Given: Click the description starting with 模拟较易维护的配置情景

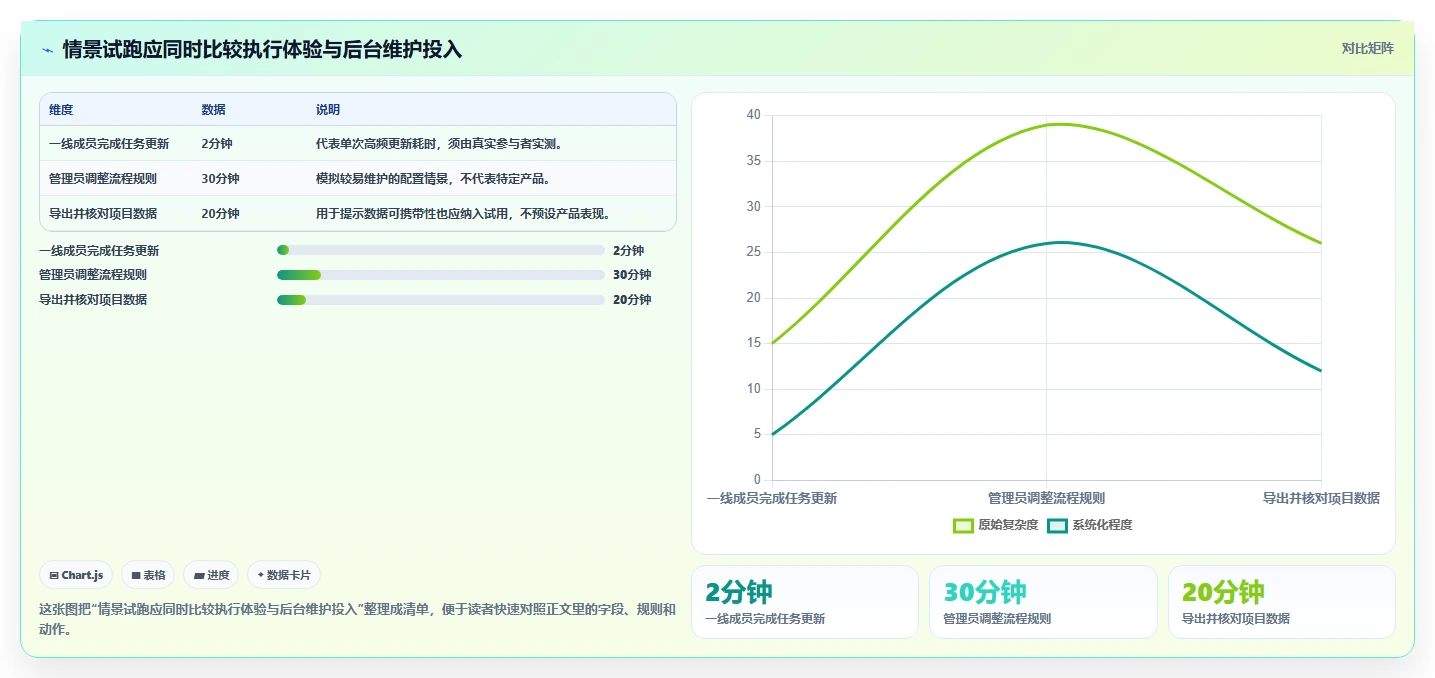Looking at the screenshot, I should (433, 179).
